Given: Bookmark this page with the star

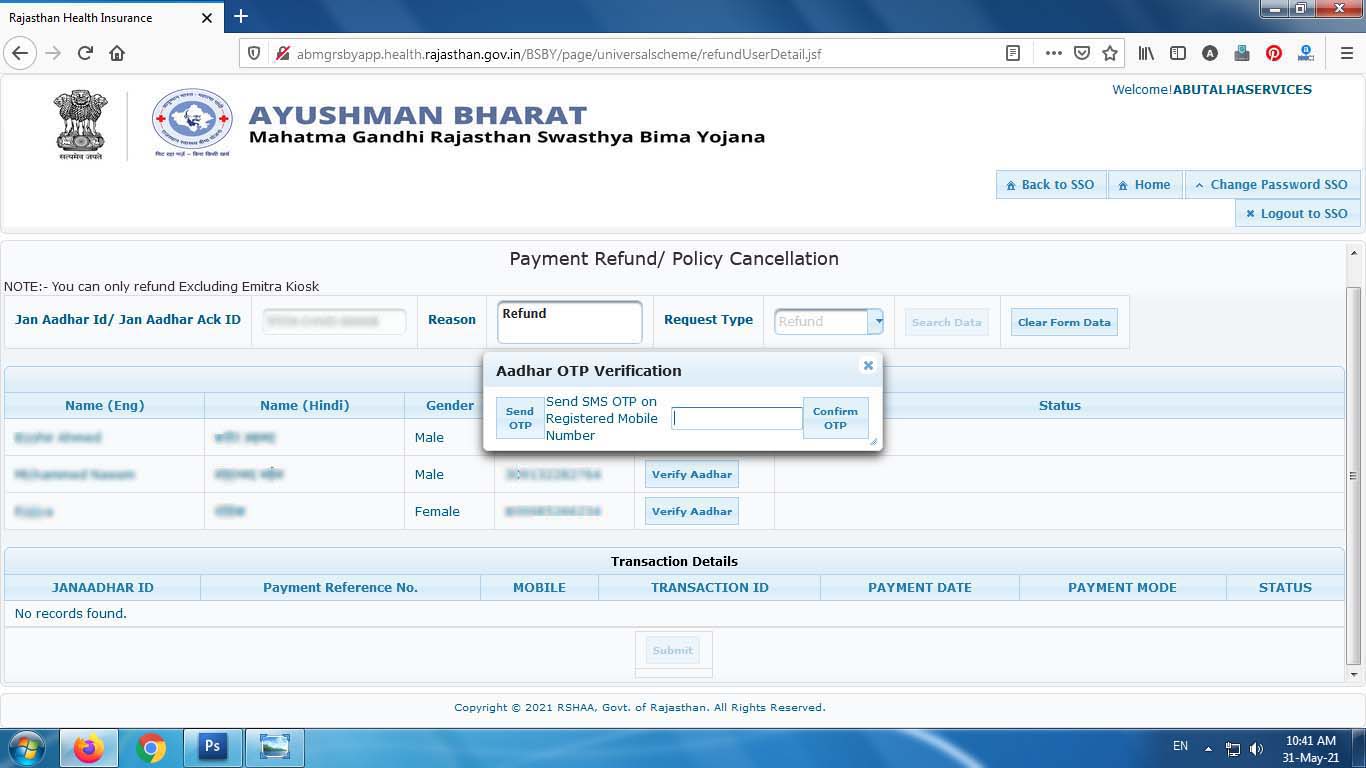Looking at the screenshot, I should [1109, 53].
